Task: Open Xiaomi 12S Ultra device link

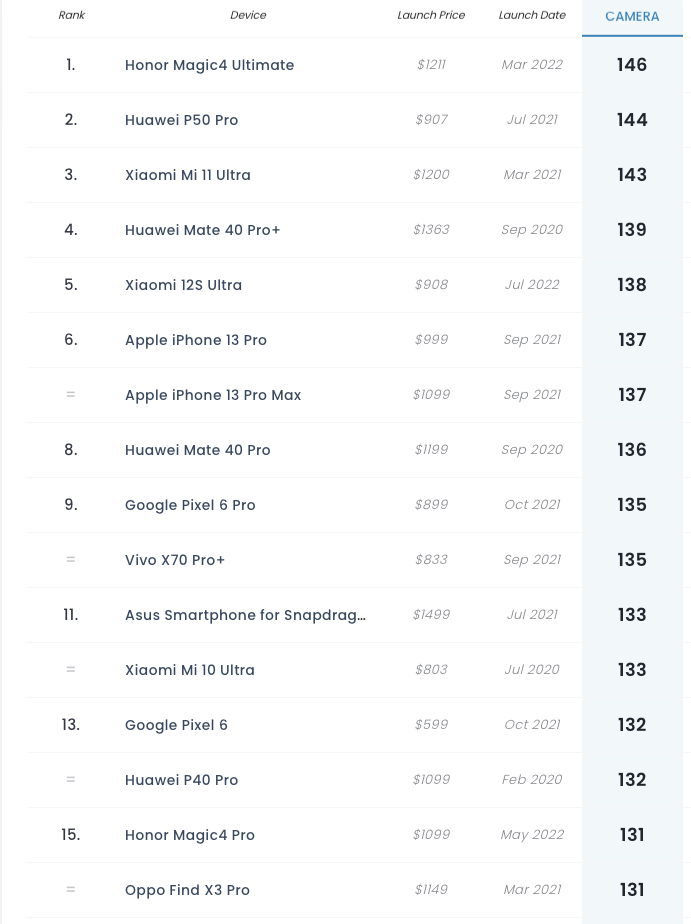Action: [183, 285]
